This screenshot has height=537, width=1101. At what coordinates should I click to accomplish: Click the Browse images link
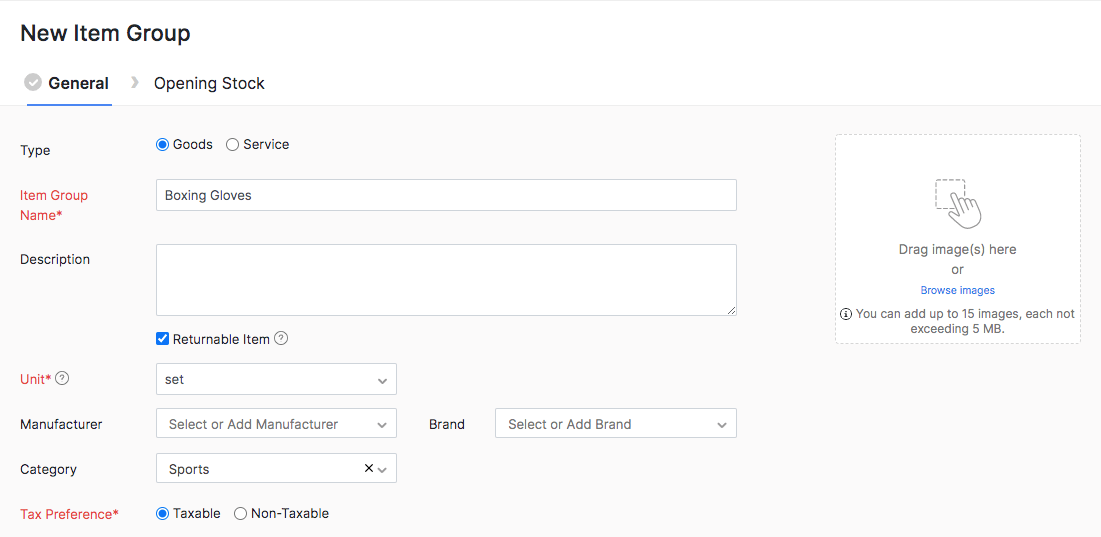coord(957,290)
